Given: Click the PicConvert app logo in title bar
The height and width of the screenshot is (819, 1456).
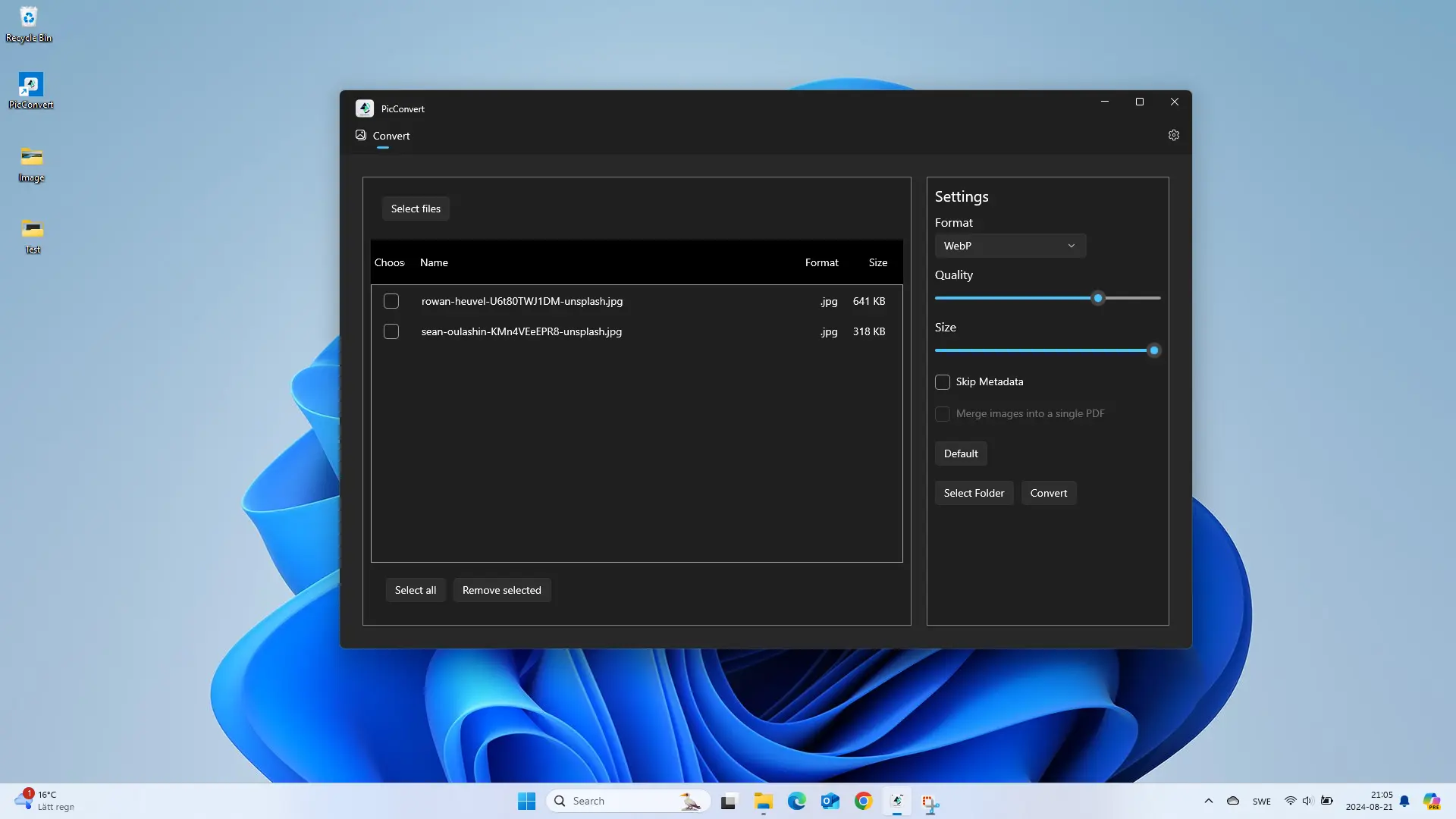Looking at the screenshot, I should tap(365, 108).
